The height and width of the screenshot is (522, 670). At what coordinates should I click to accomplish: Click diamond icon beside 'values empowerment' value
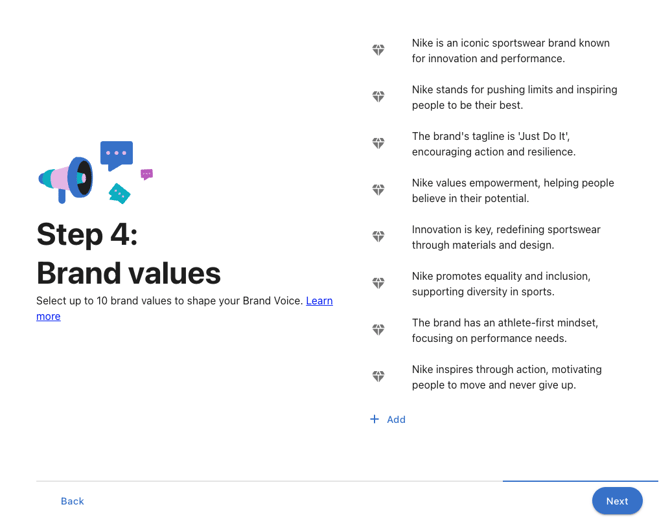(x=378, y=190)
